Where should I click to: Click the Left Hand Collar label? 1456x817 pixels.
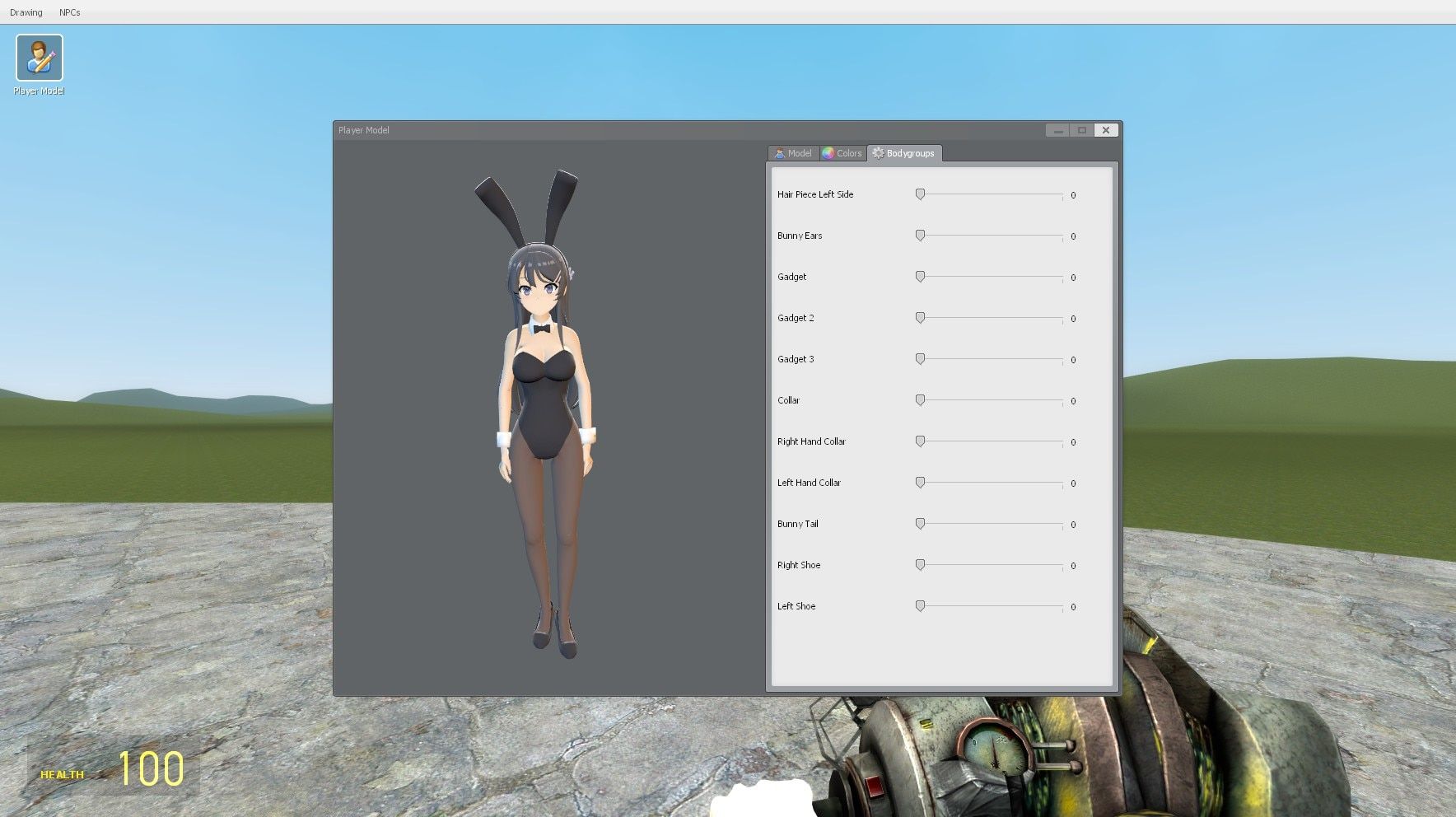[x=809, y=483]
